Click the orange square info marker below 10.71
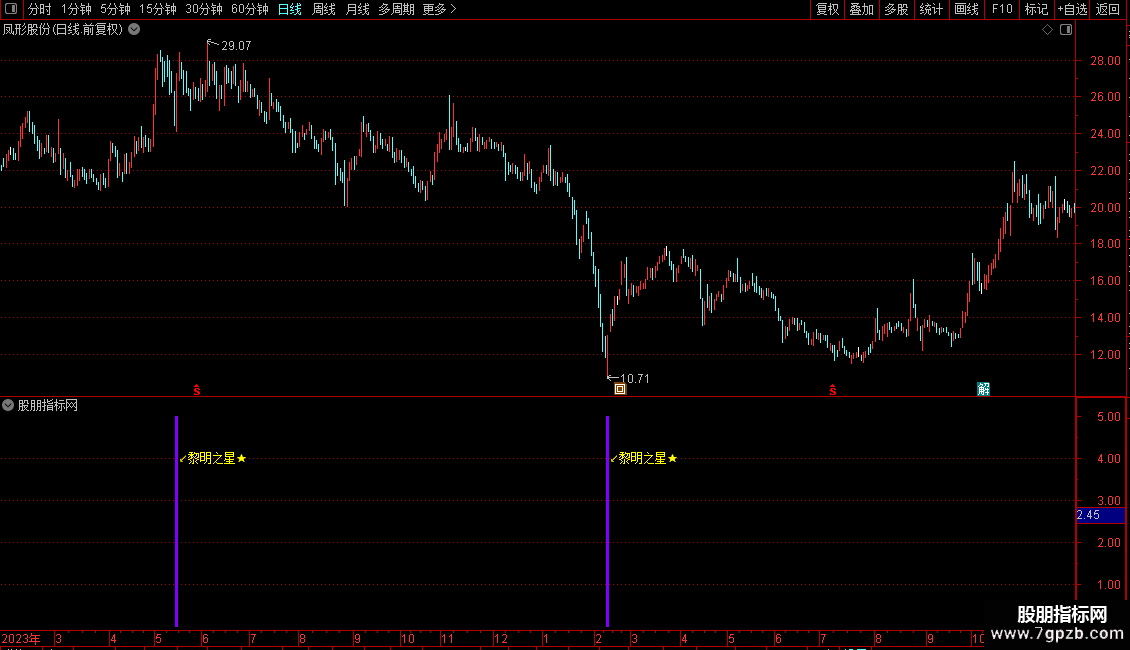Image resolution: width=1130 pixels, height=650 pixels. 620,389
